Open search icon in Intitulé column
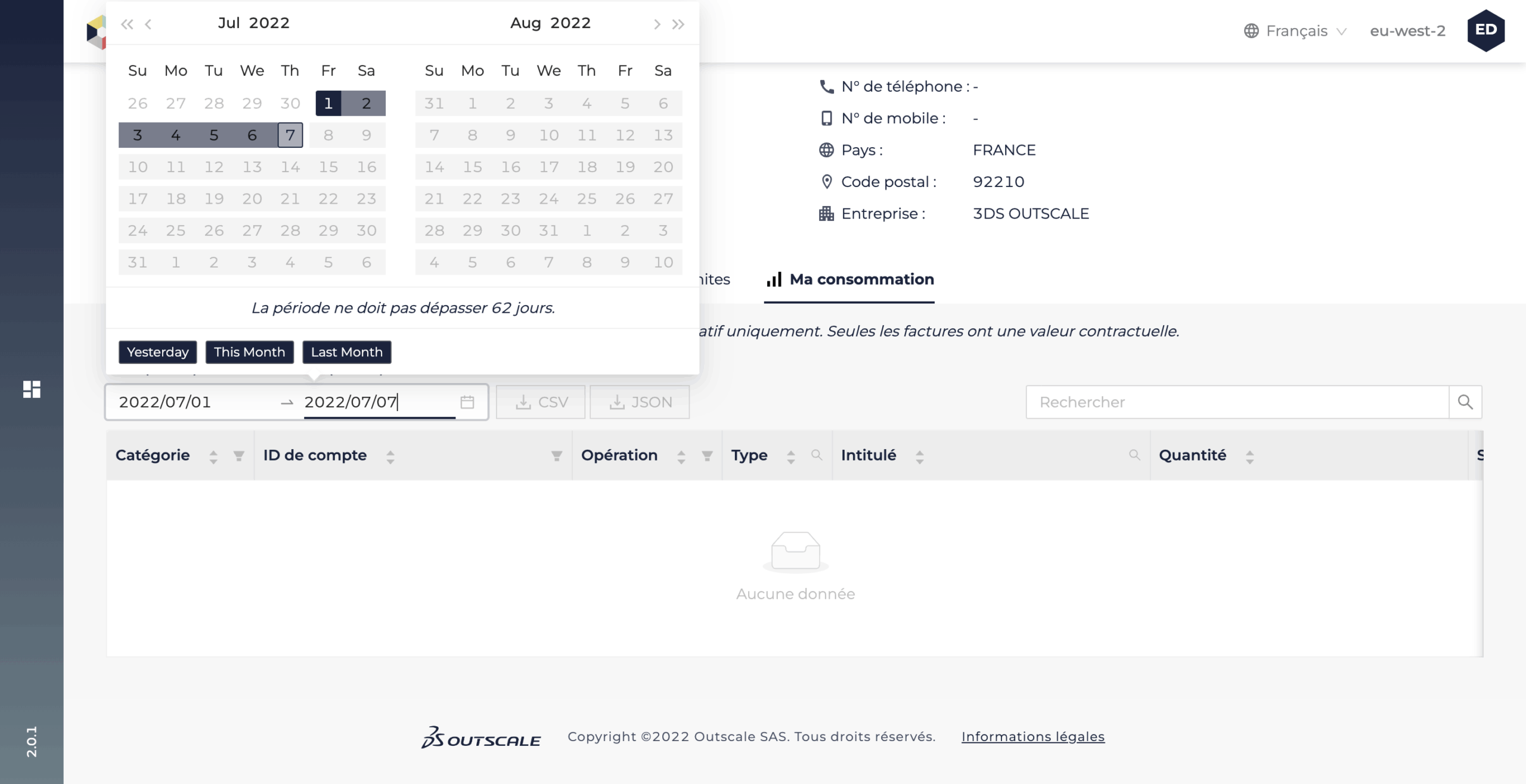The width and height of the screenshot is (1526, 784). click(1134, 455)
